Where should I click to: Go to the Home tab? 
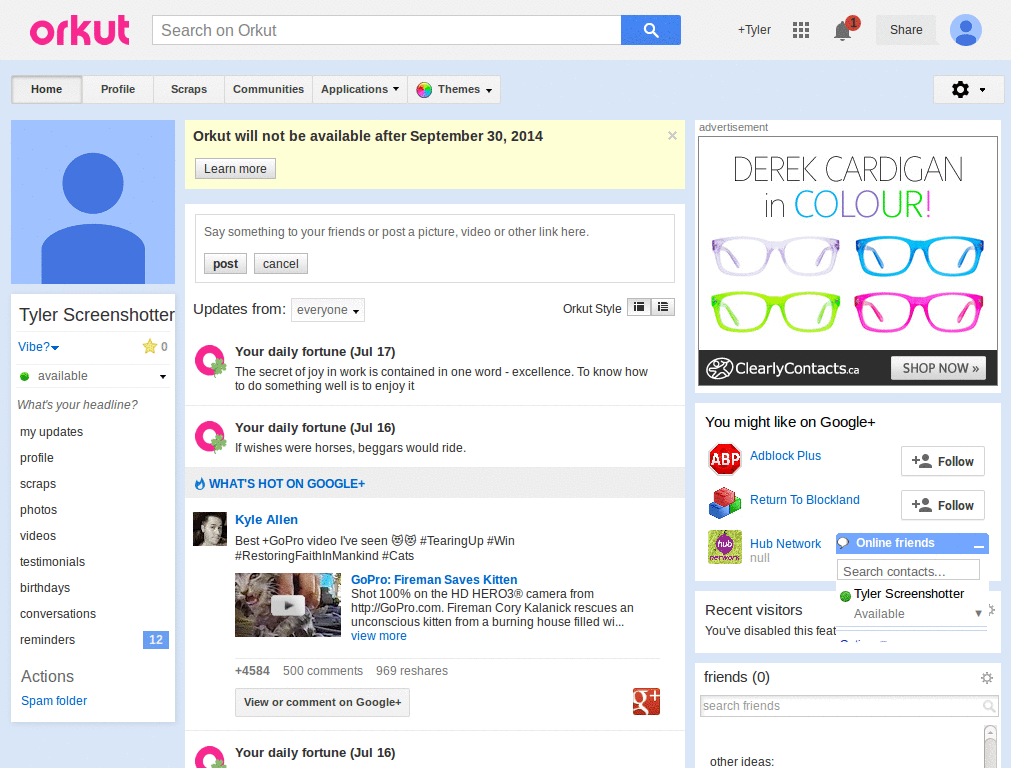pos(46,89)
